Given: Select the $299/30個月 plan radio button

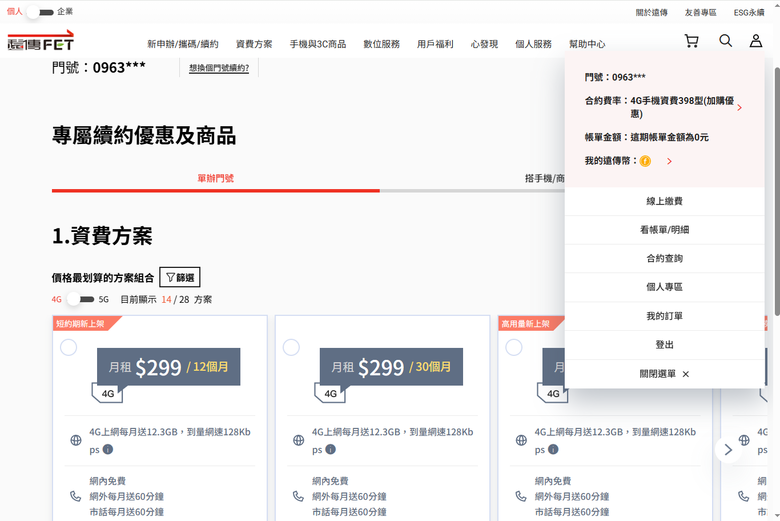Looking at the screenshot, I should point(292,347).
